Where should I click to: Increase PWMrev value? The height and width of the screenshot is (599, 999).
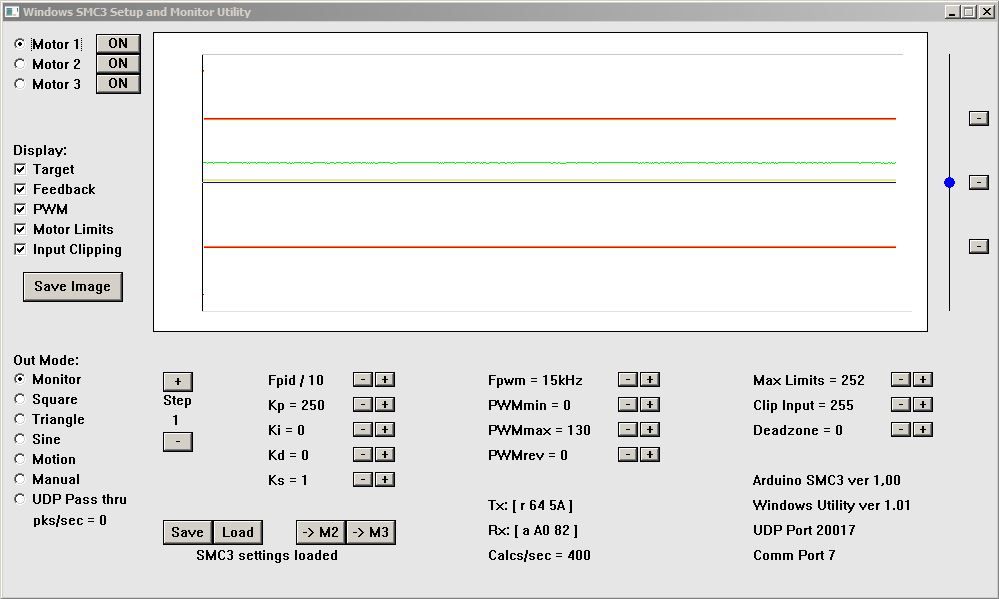[x=650, y=454]
